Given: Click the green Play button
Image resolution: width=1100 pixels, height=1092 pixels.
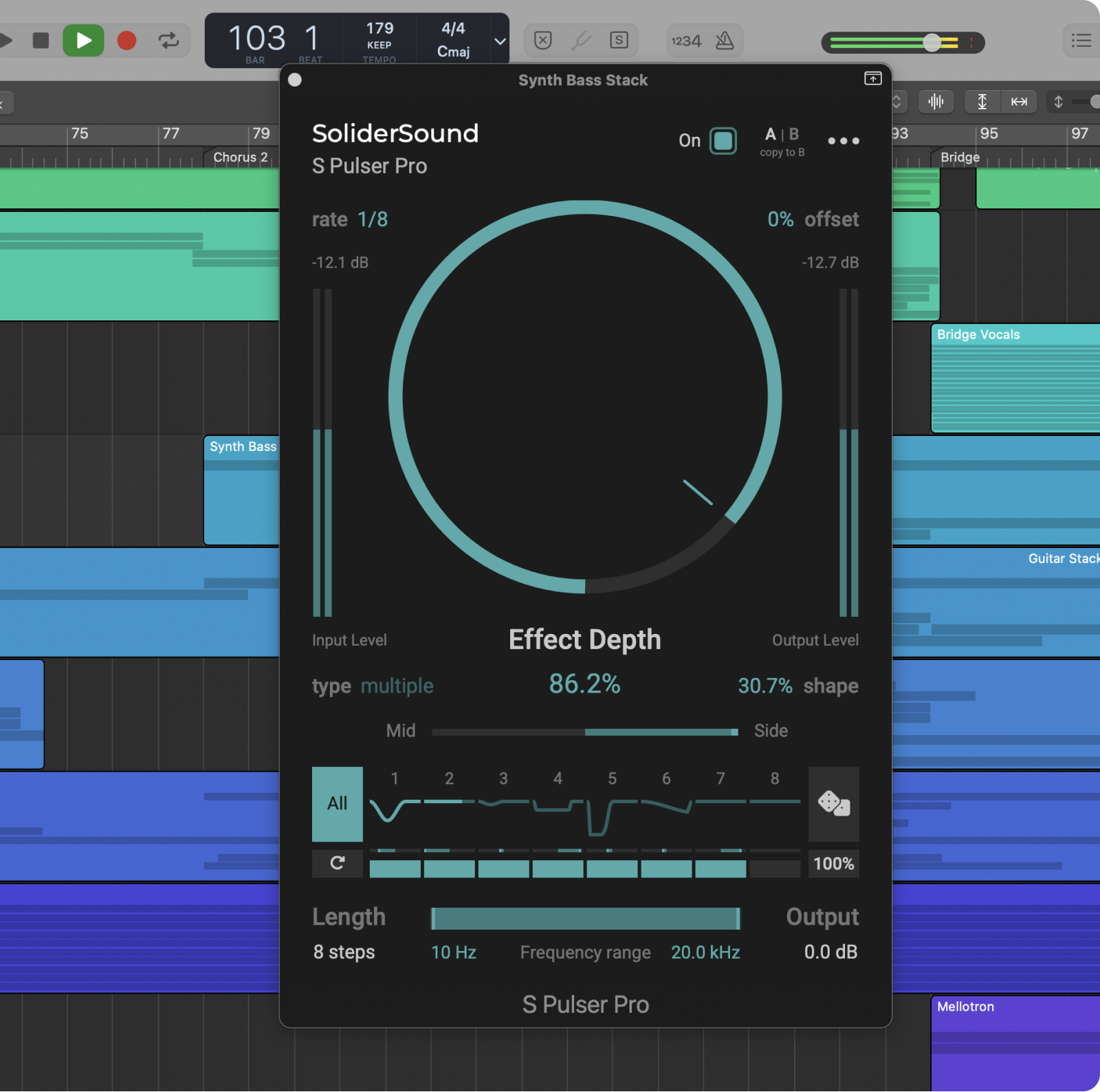Looking at the screenshot, I should click(x=83, y=41).
